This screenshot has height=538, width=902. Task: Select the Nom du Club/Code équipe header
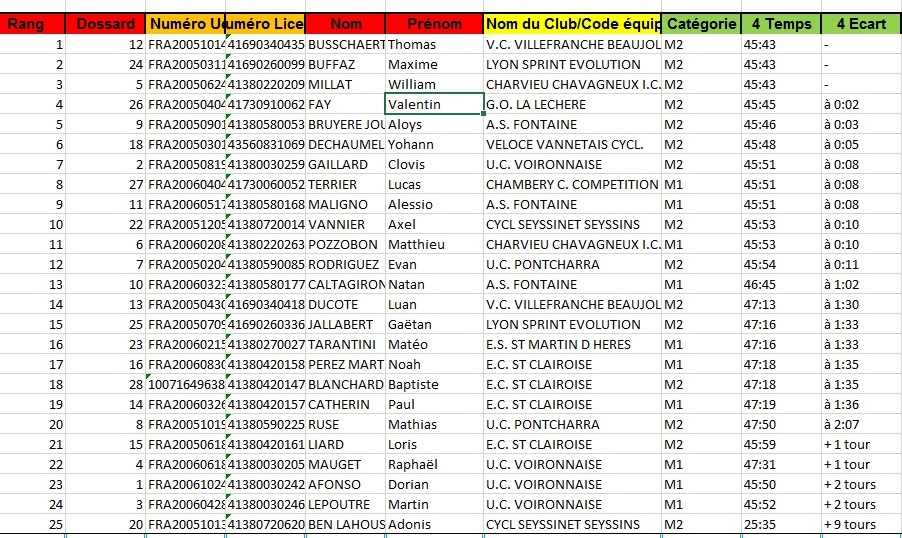[572, 24]
